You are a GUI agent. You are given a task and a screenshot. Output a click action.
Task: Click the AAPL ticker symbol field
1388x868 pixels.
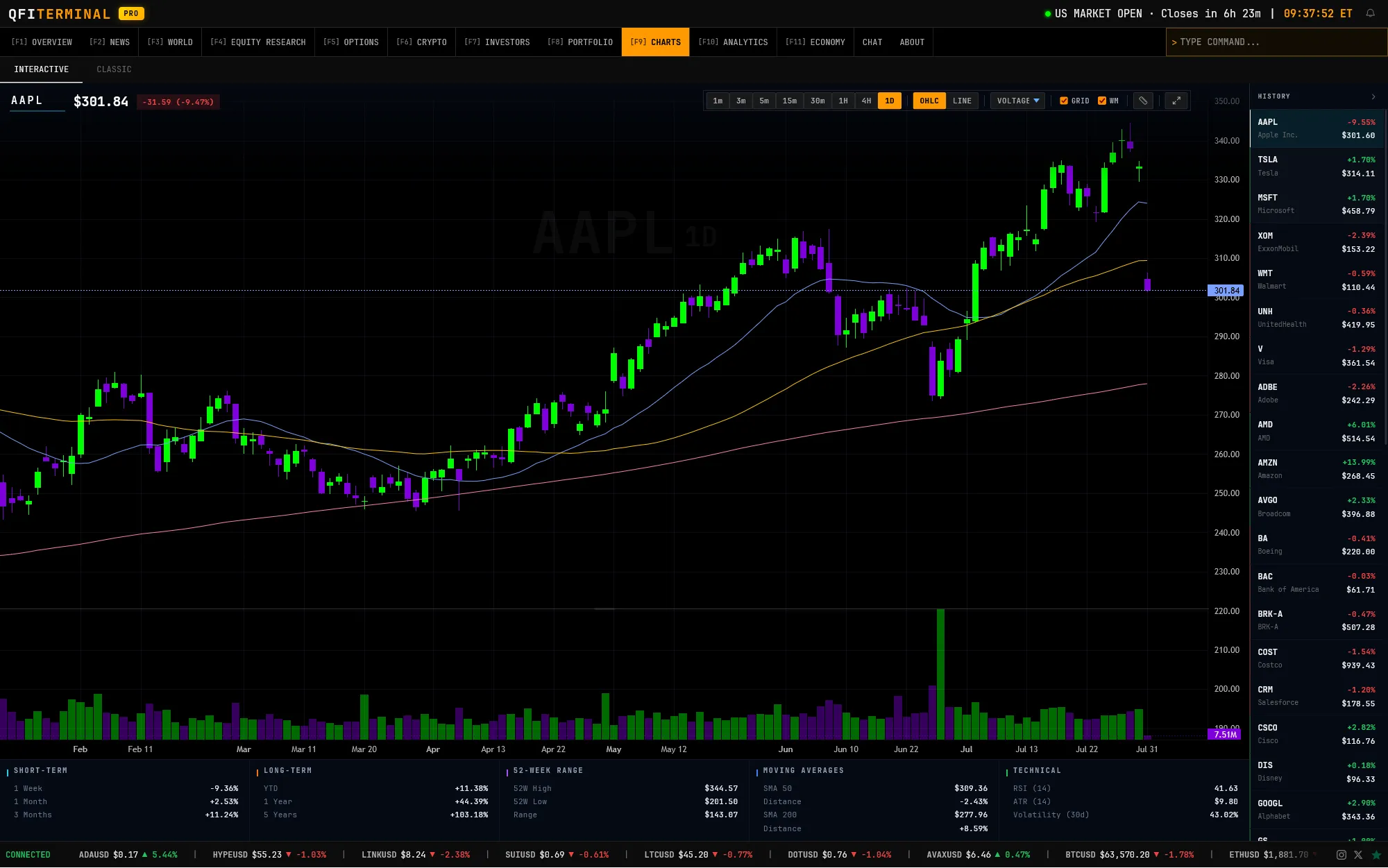tap(37, 101)
